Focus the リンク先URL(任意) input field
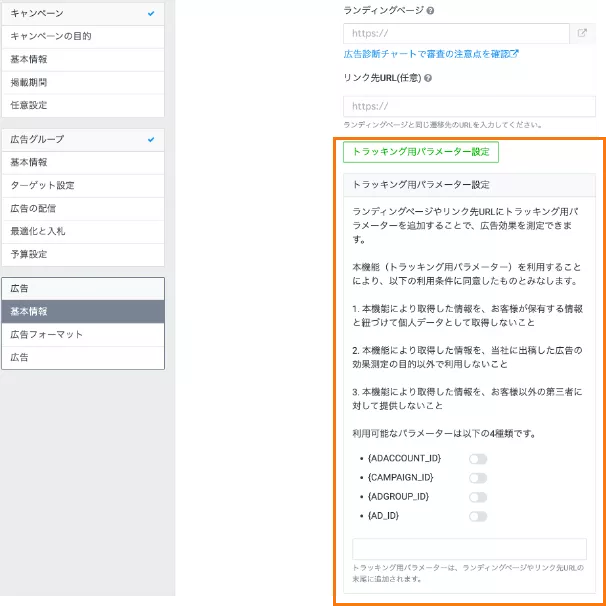Screen dimensions: 606x606 pyautogui.click(x=468, y=106)
